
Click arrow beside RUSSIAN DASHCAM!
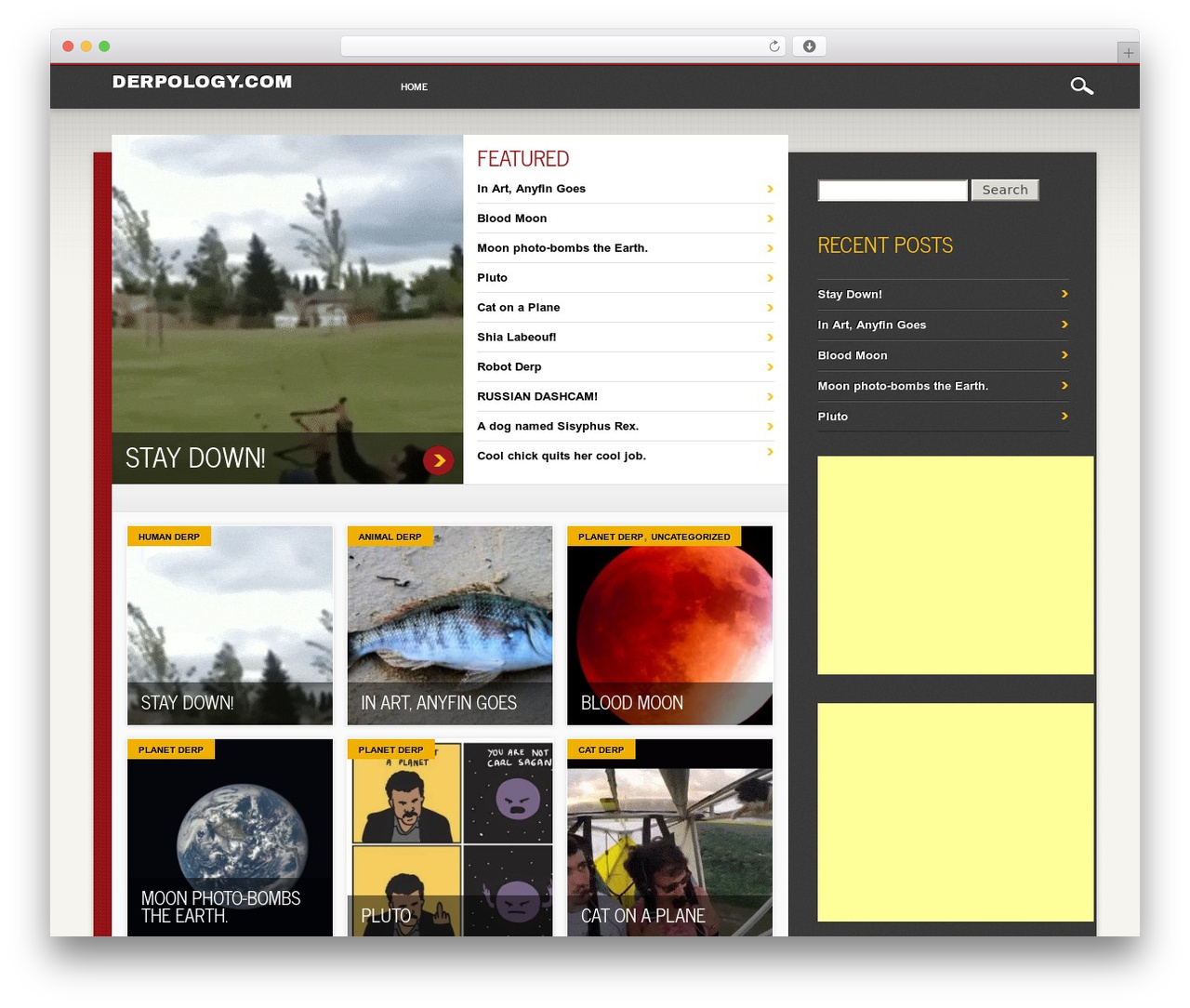(x=770, y=397)
